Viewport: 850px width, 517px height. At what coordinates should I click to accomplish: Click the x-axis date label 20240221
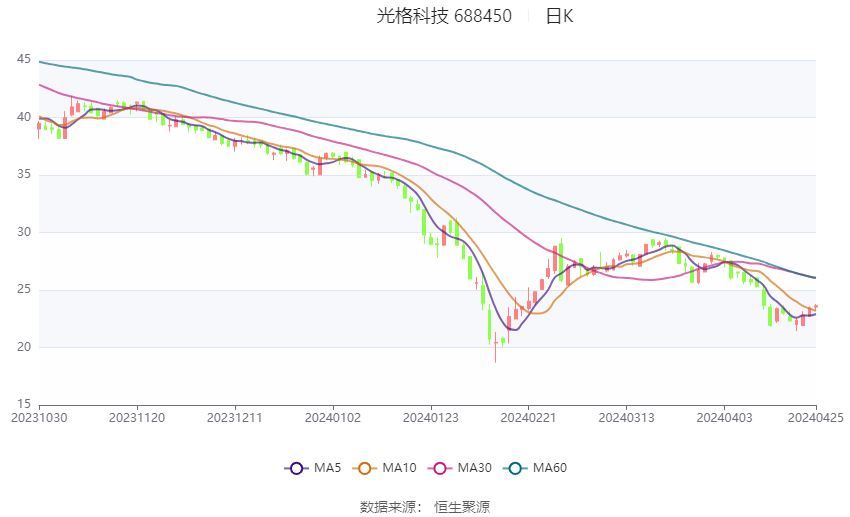pos(529,418)
